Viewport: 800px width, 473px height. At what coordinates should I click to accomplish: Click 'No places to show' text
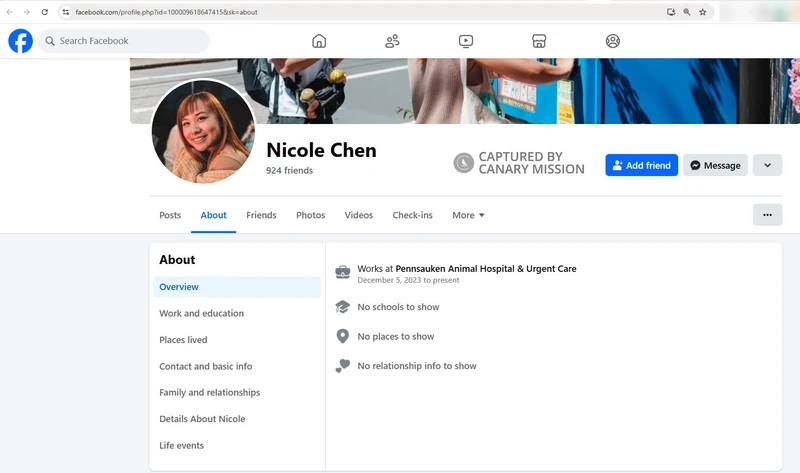coord(396,336)
